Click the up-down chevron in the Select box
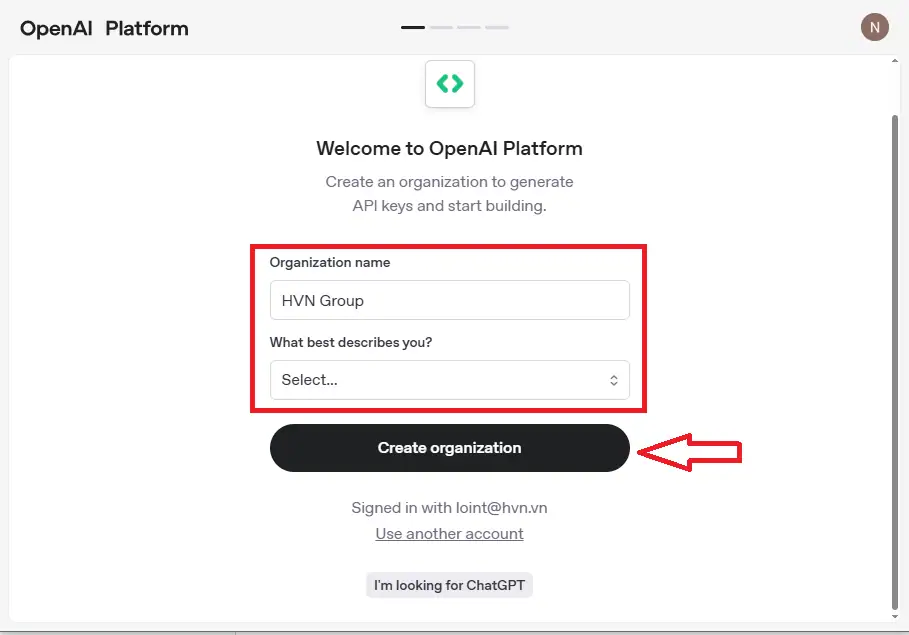This screenshot has height=635, width=909. click(614, 380)
